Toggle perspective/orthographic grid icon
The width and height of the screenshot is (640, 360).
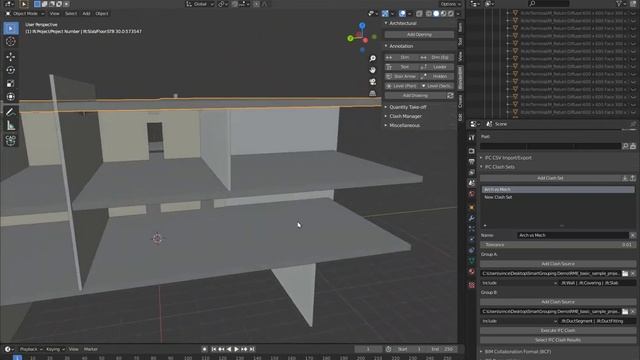373,93
